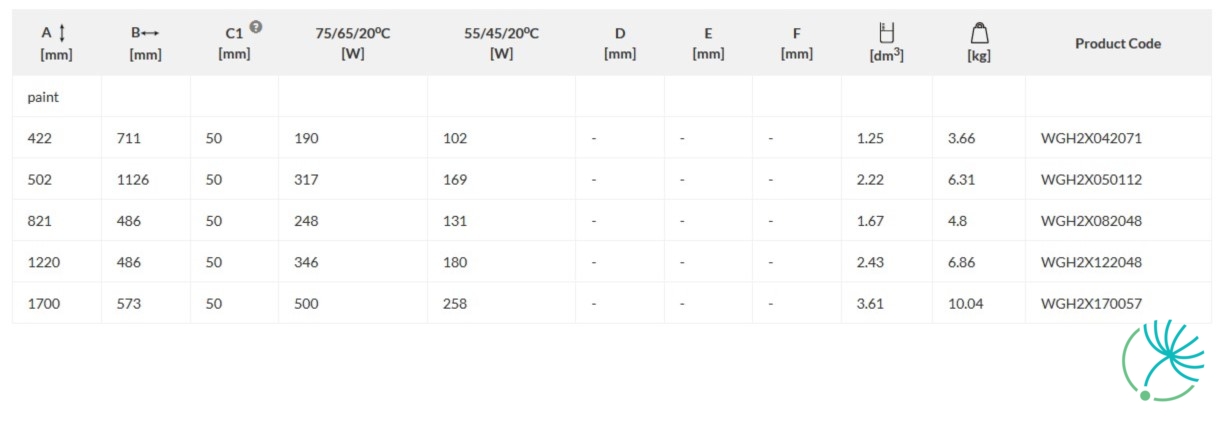Screen dimensions: 1227x425
Task: Click the 1700 height cell
Action: (43, 303)
